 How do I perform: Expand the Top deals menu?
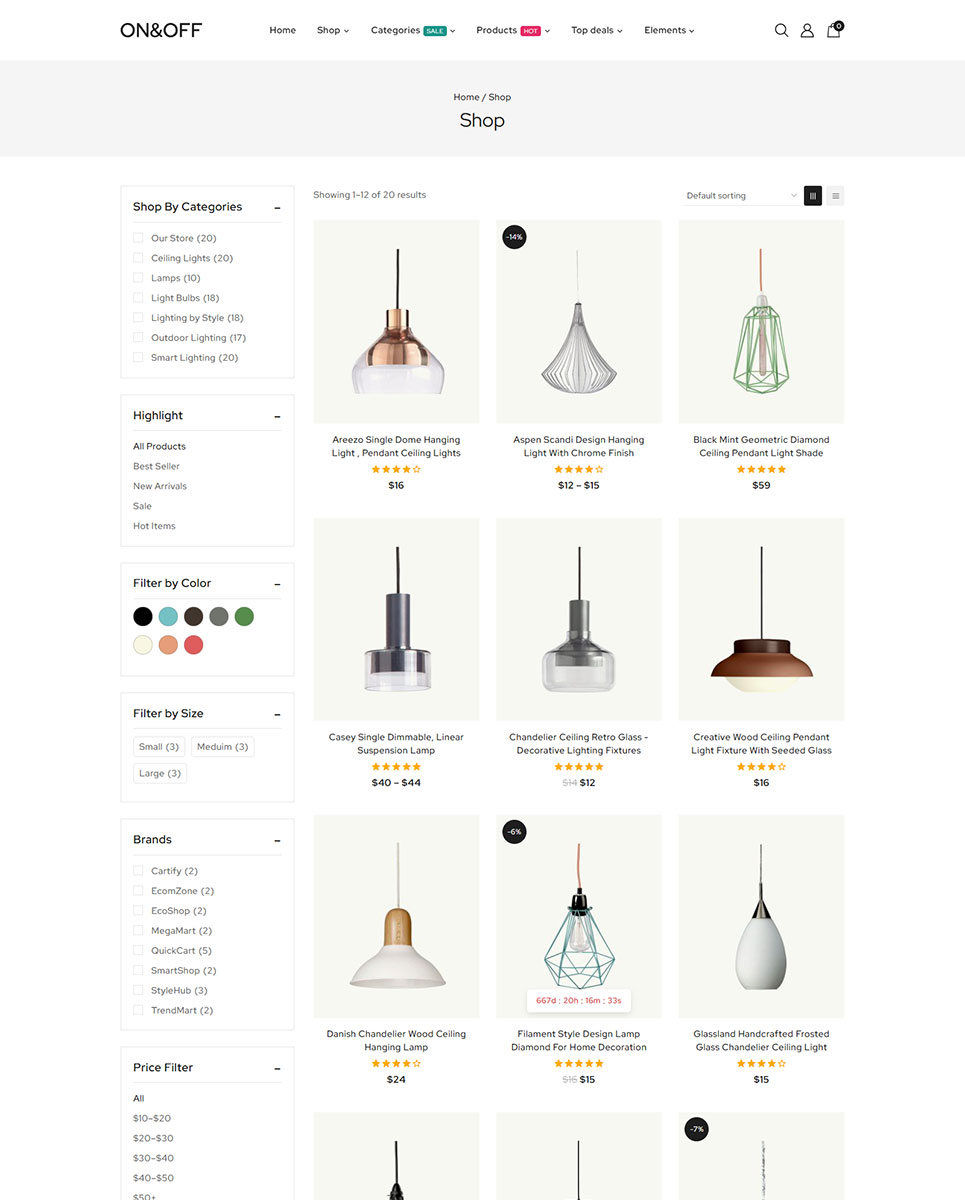click(596, 30)
